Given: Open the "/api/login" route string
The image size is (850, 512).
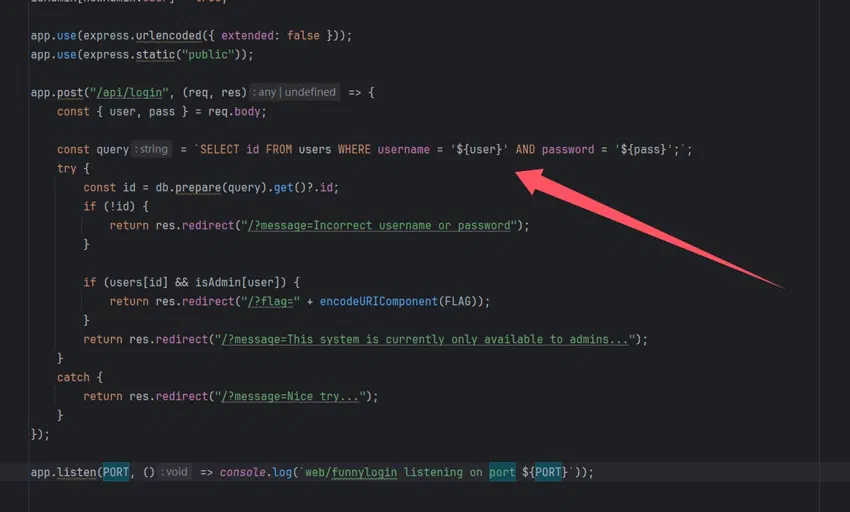Looking at the screenshot, I should coord(129,93).
